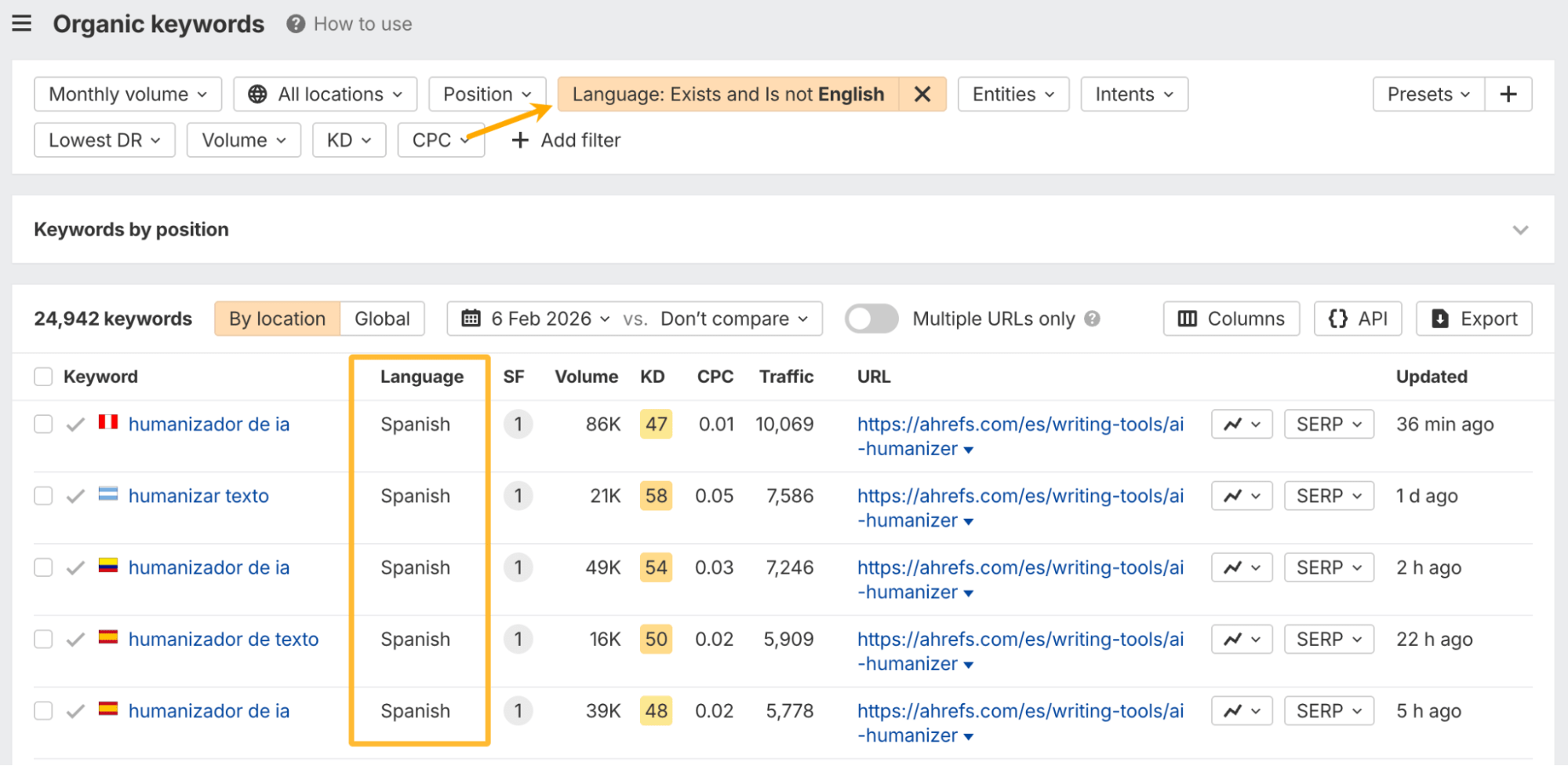1568x766 pixels.
Task: Remove the Language filter with X icon
Action: (x=922, y=94)
